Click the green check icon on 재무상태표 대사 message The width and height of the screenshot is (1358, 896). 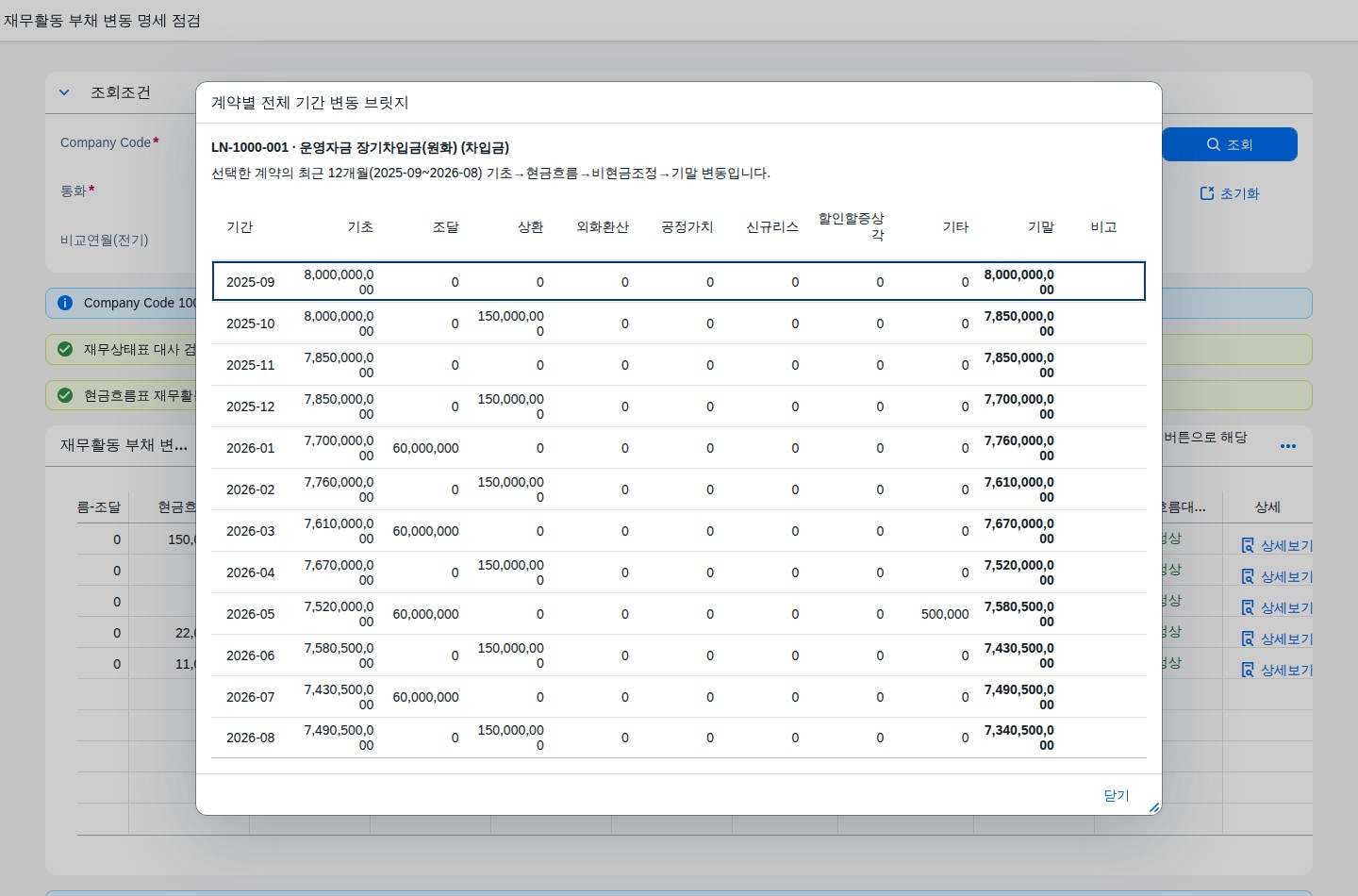65,349
